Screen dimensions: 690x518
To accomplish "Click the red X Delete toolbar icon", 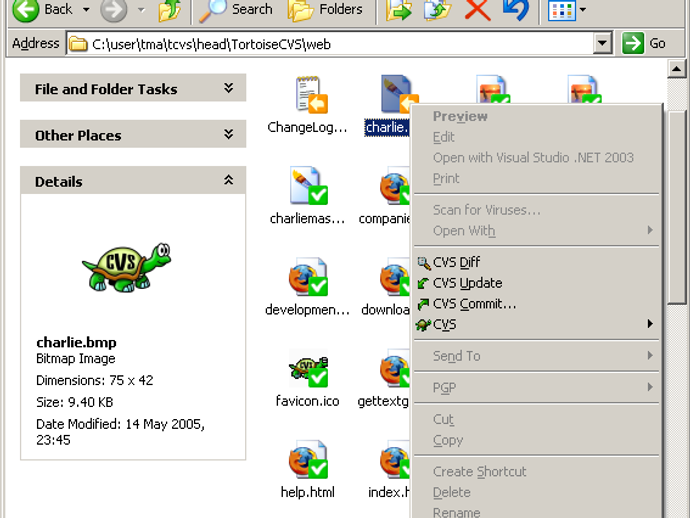I will point(477,10).
